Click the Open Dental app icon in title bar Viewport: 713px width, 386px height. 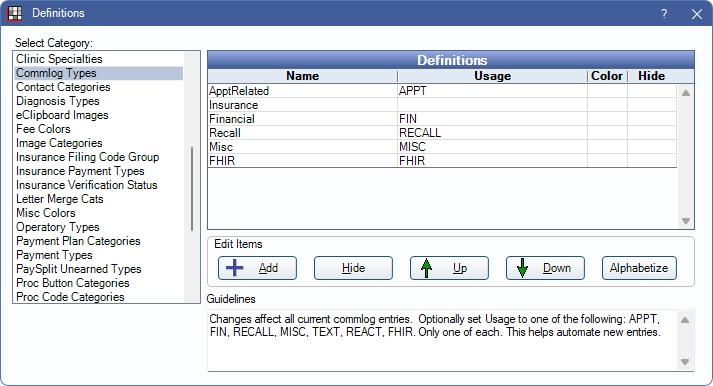[15, 13]
